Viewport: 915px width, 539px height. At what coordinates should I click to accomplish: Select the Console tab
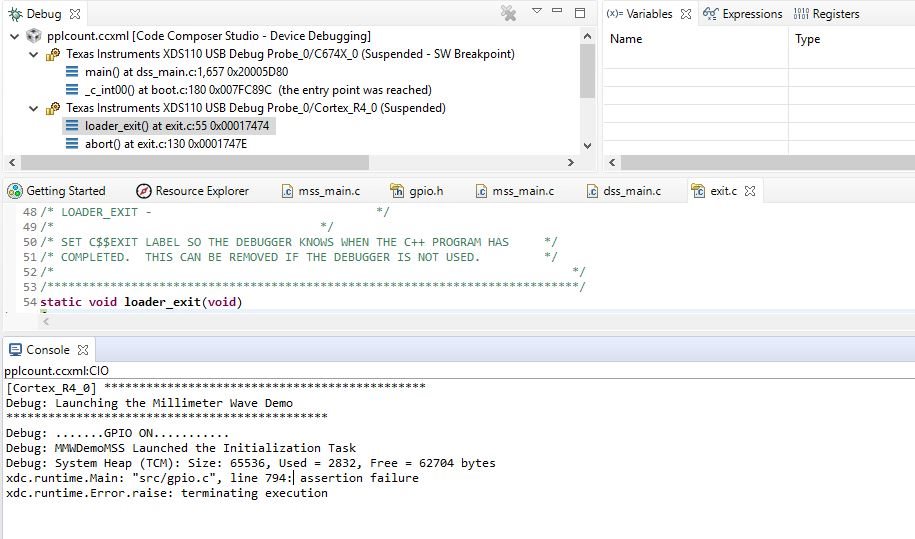pos(48,350)
